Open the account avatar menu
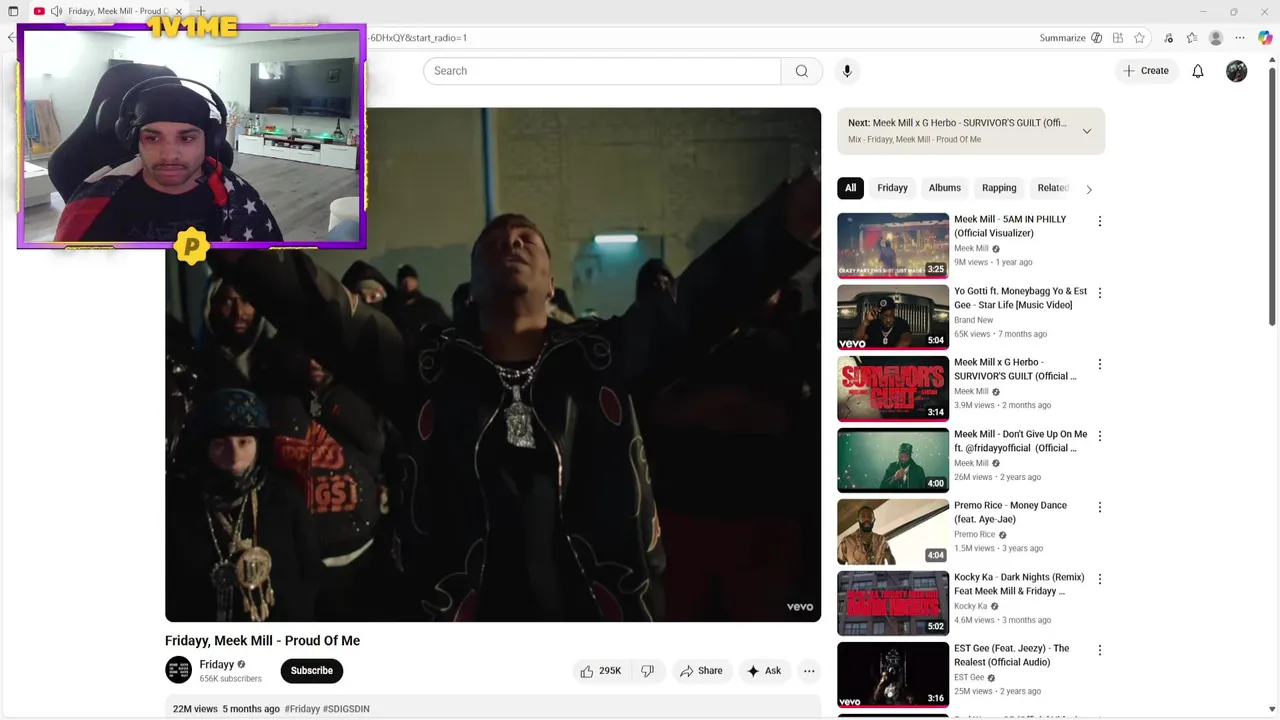This screenshot has height=720, width=1280. point(1237,71)
